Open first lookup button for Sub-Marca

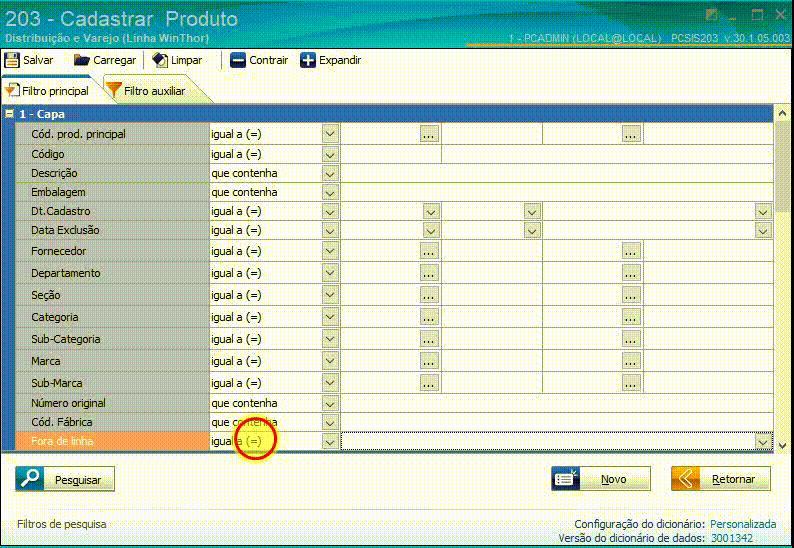coord(429,383)
